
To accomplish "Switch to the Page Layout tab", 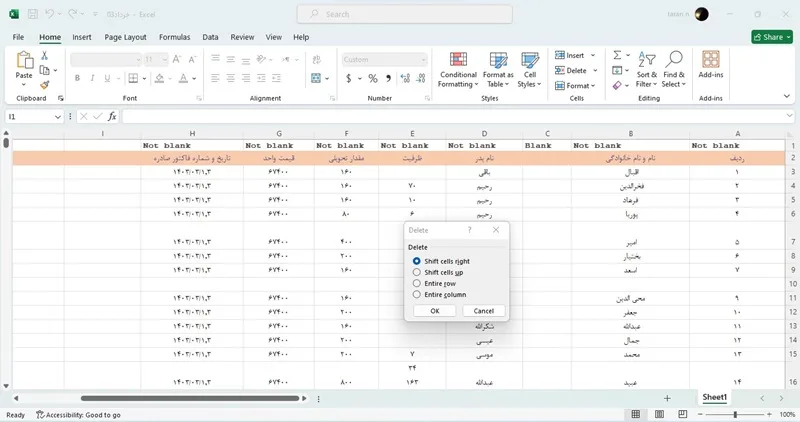I will [x=125, y=37].
